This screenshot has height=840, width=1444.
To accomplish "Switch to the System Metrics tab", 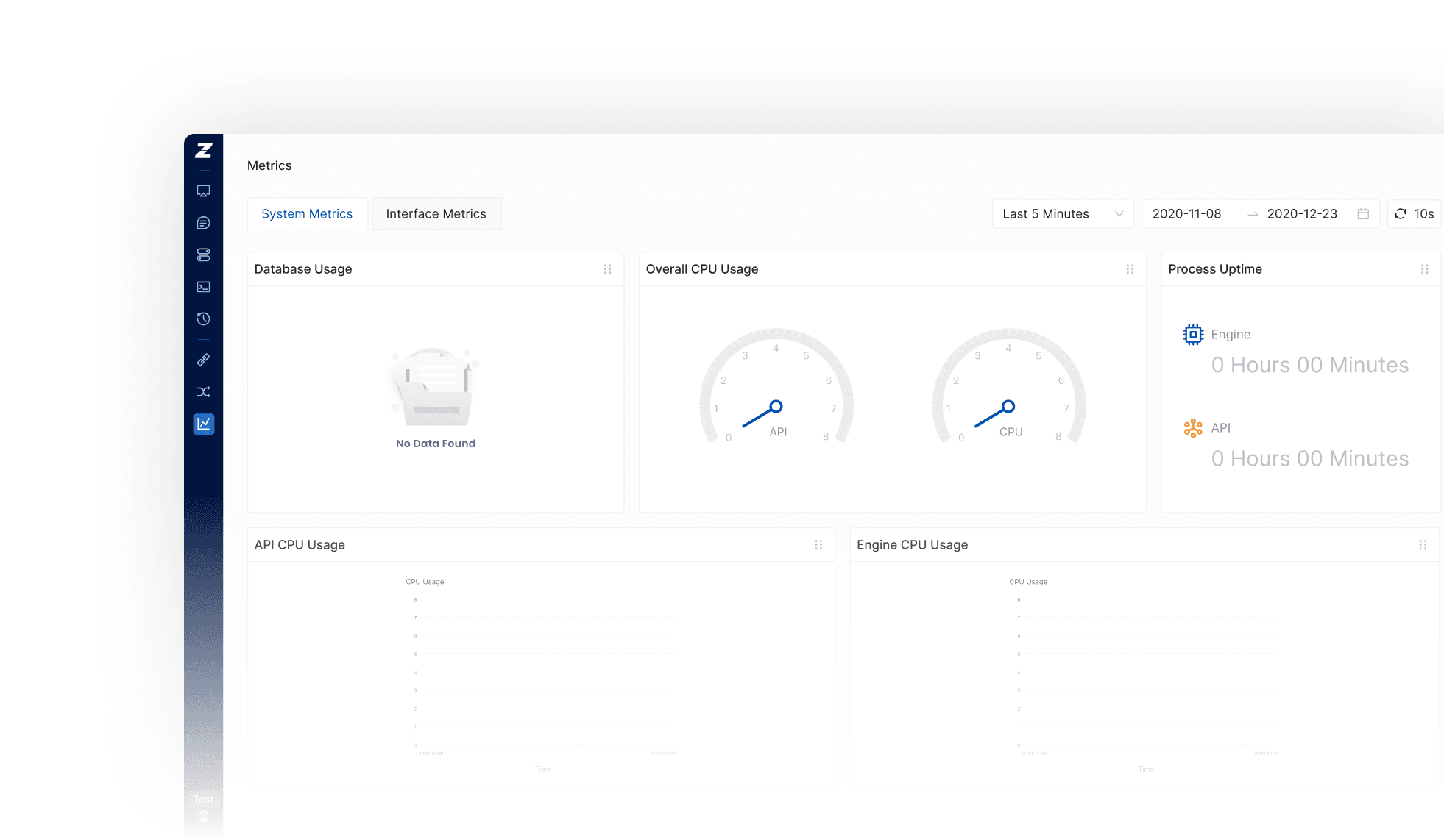I will [307, 214].
